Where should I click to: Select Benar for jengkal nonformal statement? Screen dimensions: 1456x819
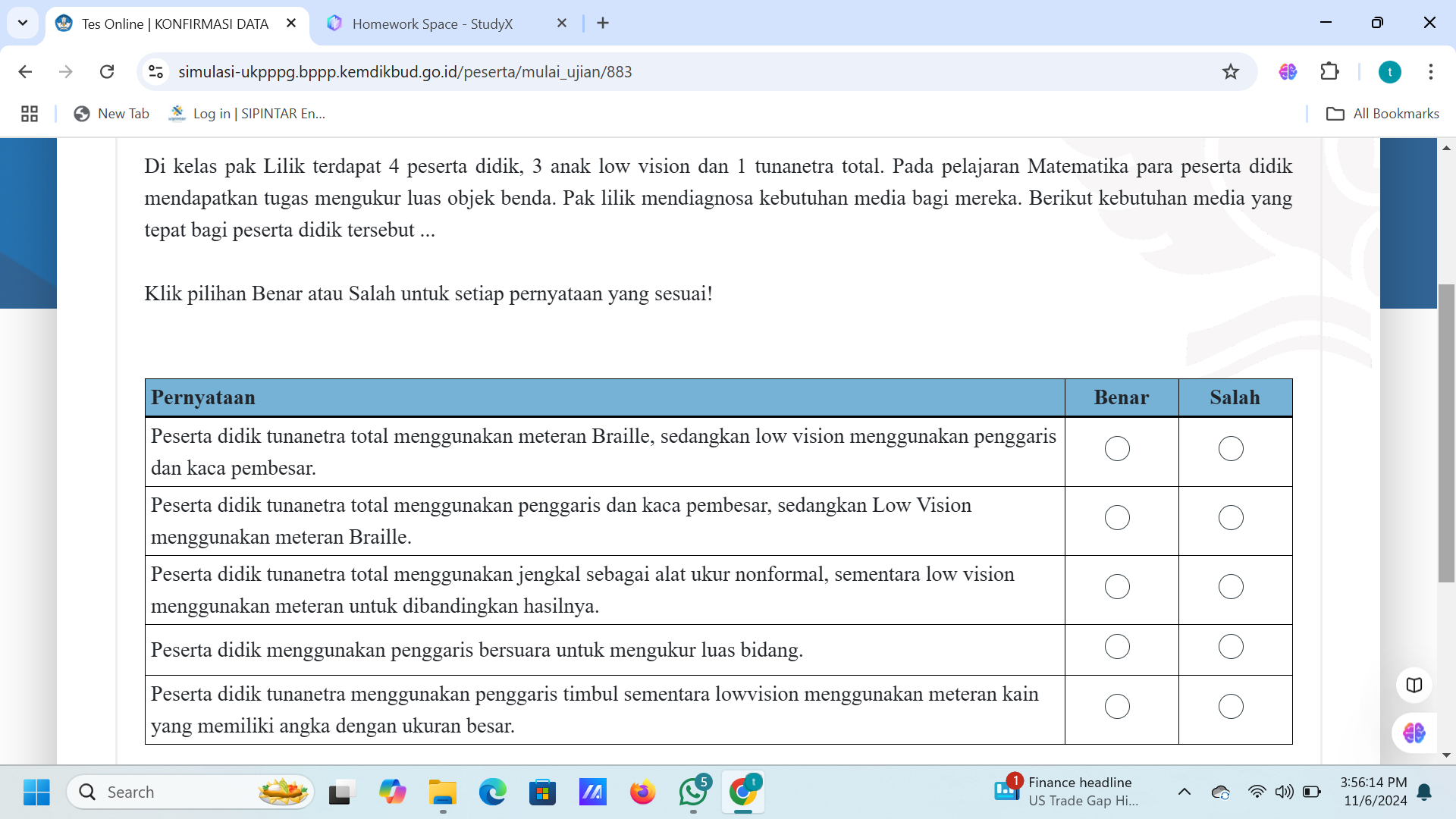pyautogui.click(x=1117, y=587)
